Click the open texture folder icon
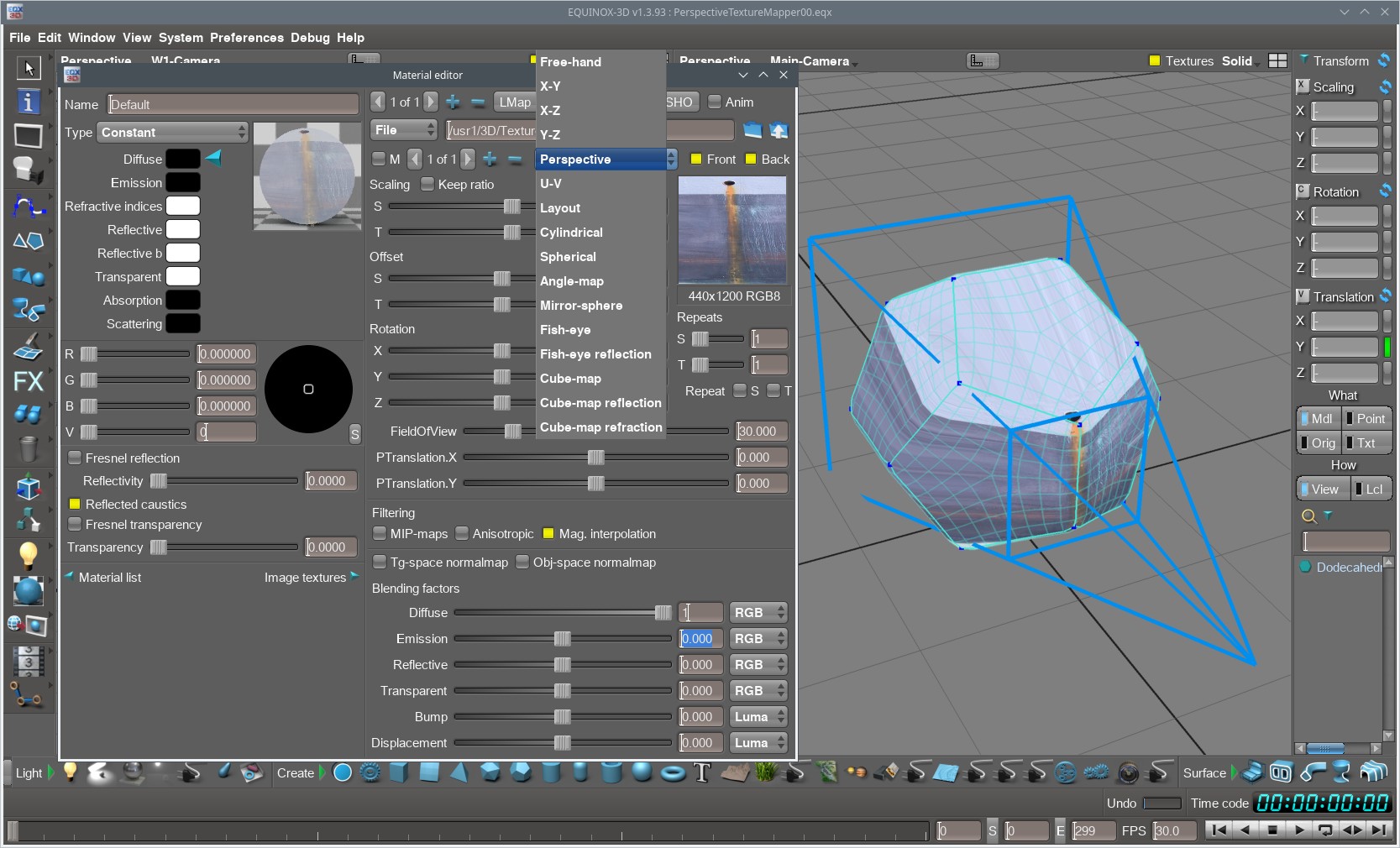Image resolution: width=1400 pixels, height=848 pixels. (x=752, y=130)
